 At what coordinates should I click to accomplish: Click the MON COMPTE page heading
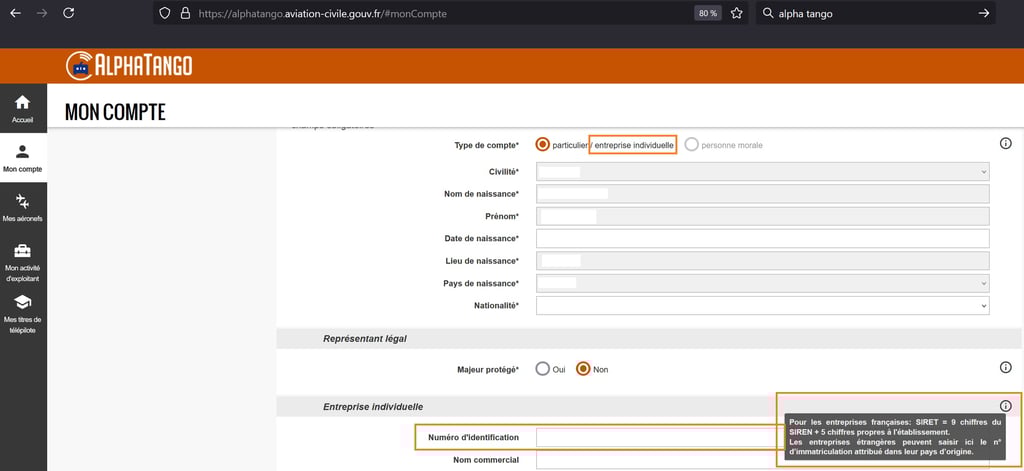pos(115,112)
